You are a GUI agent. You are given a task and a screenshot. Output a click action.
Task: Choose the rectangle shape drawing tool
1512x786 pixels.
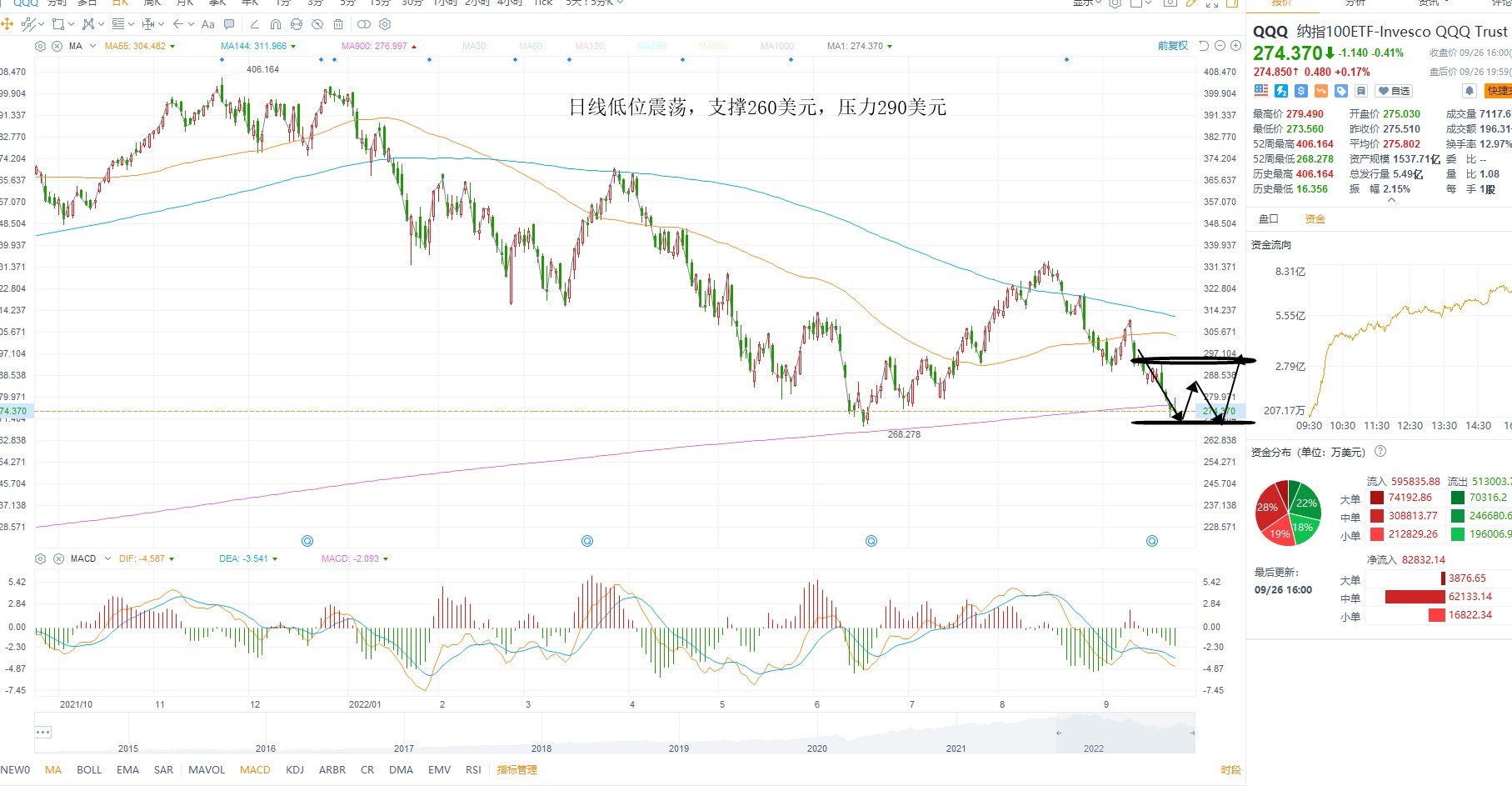[58, 24]
